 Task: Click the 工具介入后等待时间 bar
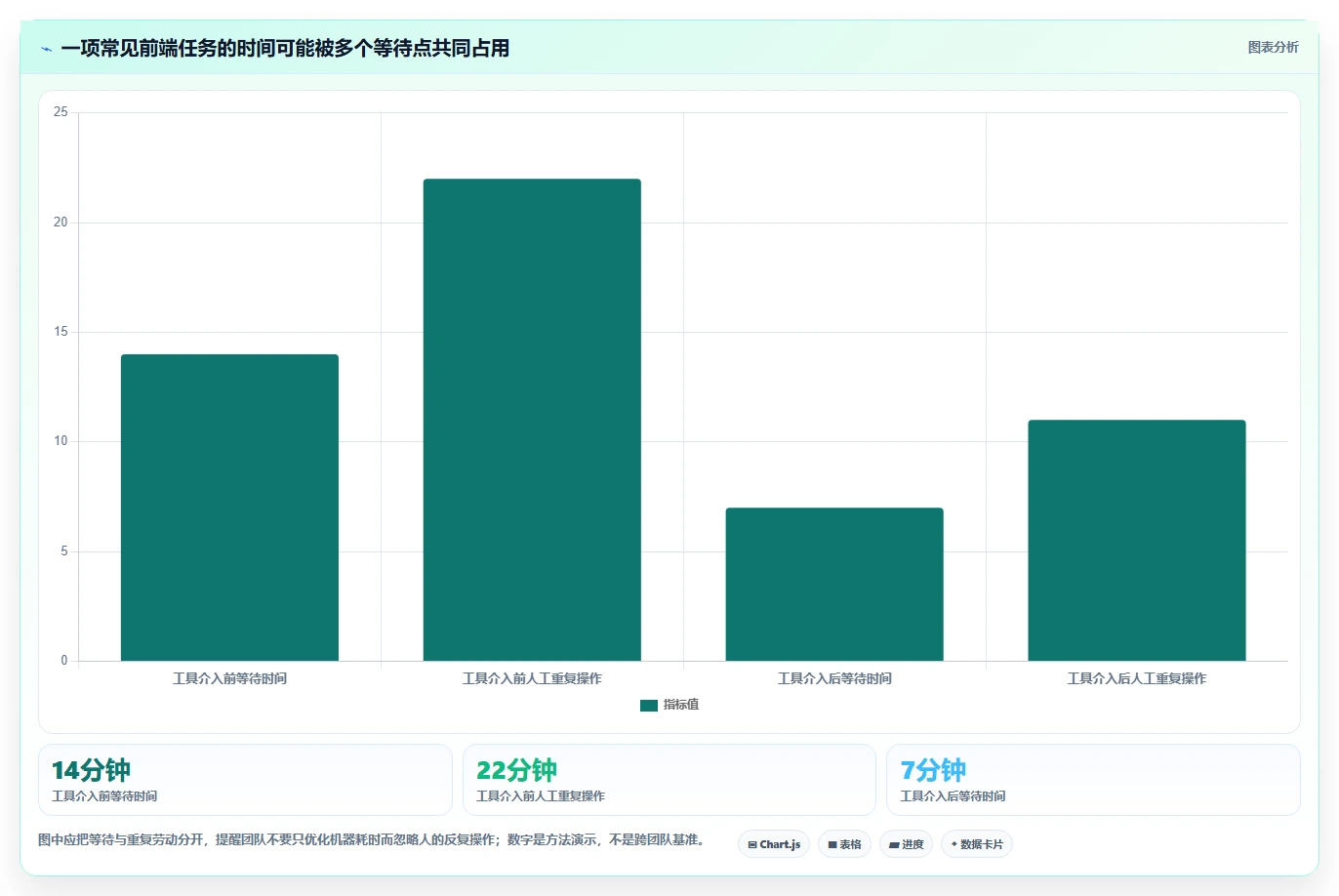pos(834,585)
